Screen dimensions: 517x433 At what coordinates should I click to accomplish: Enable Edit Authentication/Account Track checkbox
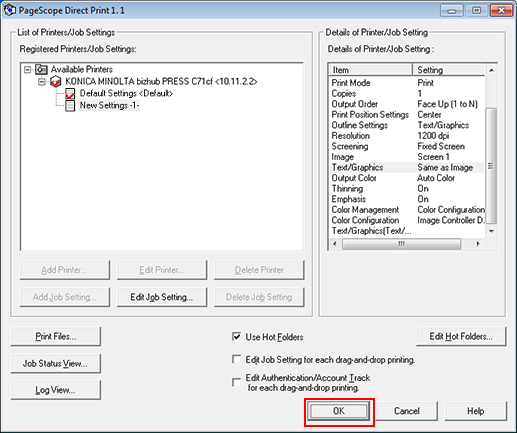coord(236,382)
